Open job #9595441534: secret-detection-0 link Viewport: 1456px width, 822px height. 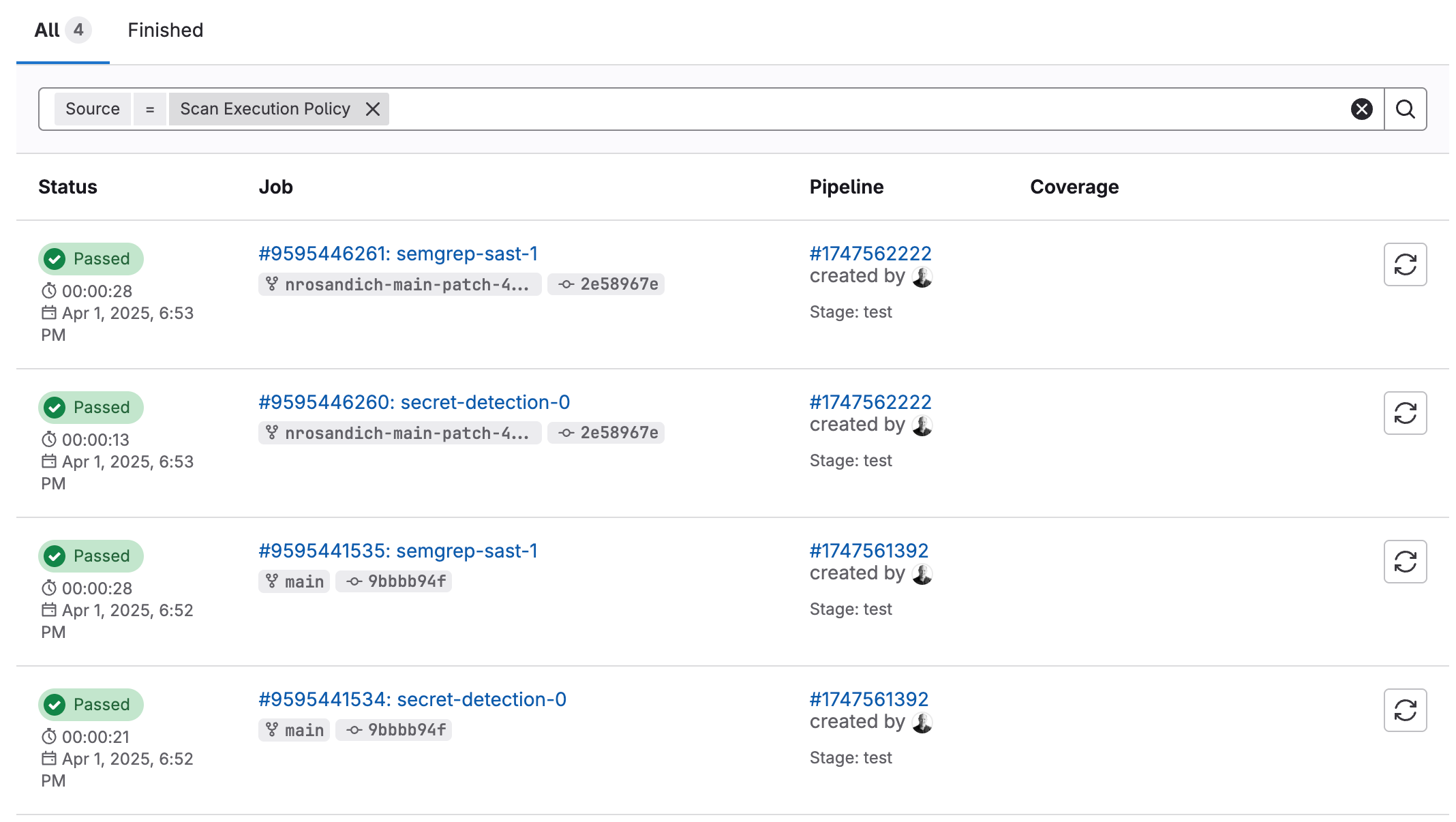[x=412, y=699]
